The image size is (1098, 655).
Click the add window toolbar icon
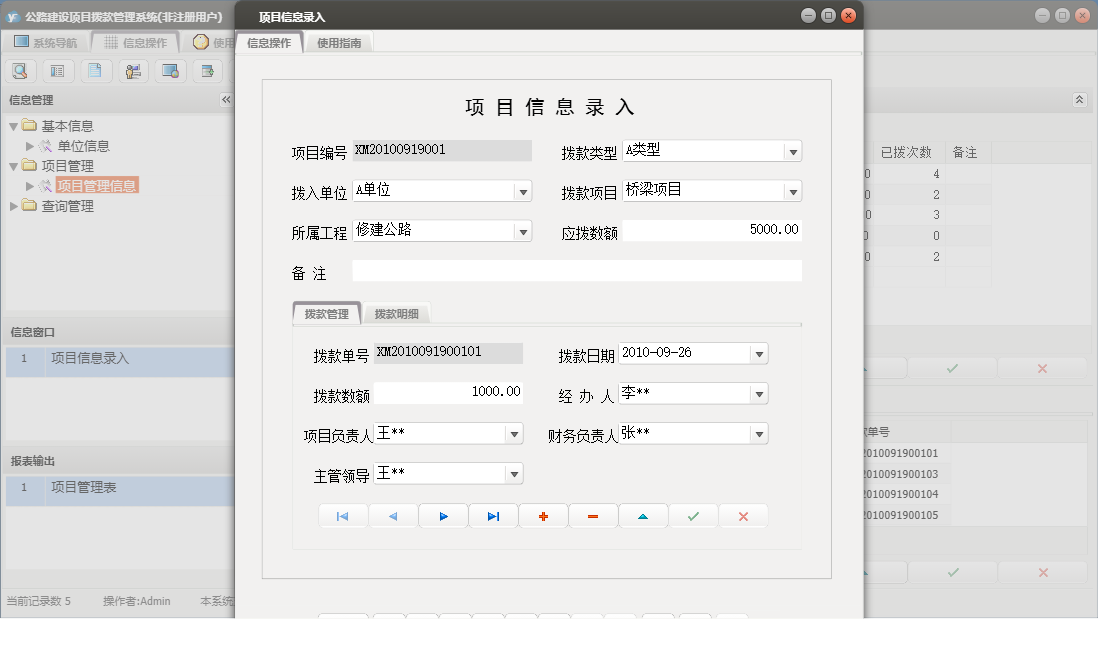pos(207,71)
